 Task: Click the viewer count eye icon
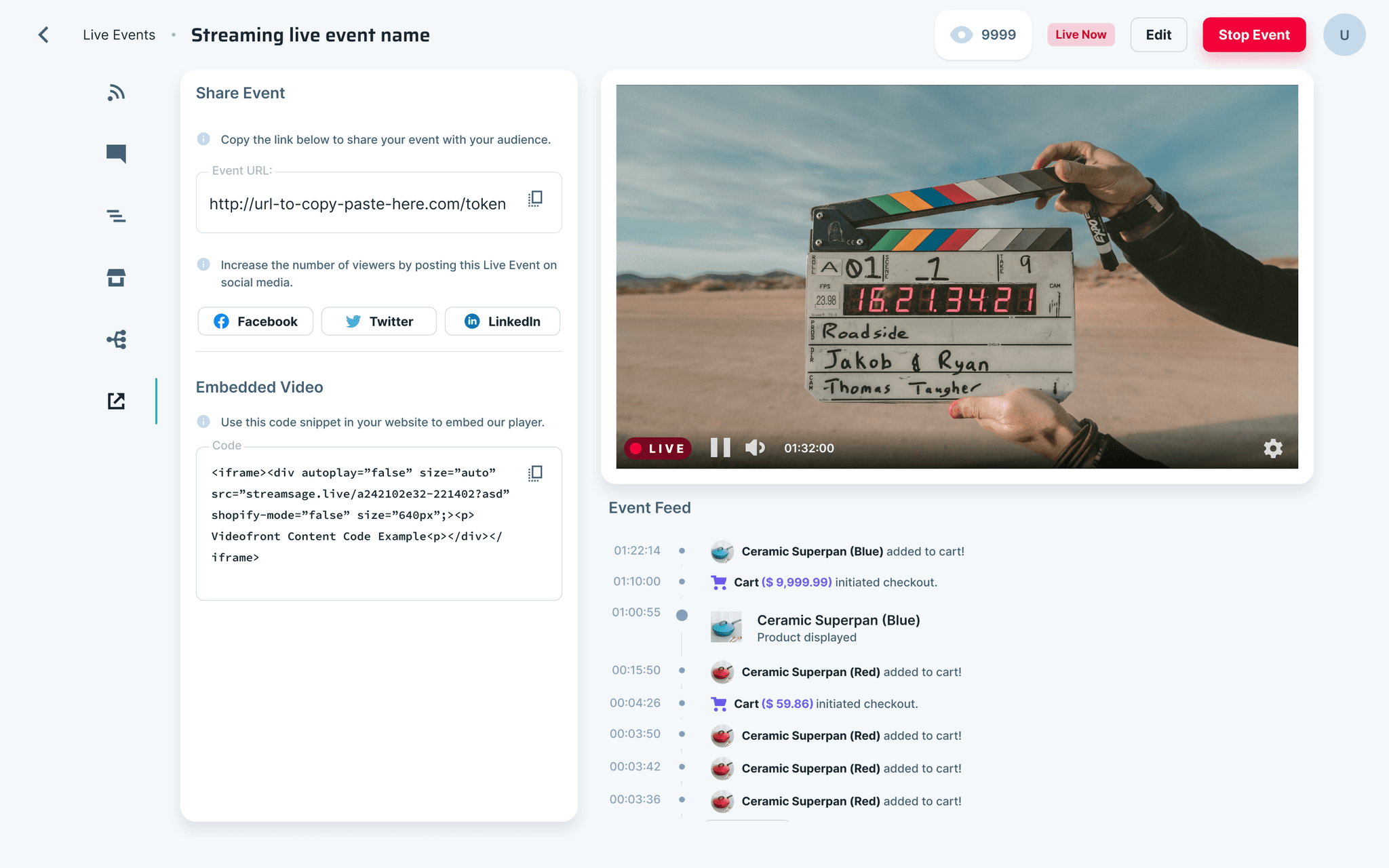(961, 35)
